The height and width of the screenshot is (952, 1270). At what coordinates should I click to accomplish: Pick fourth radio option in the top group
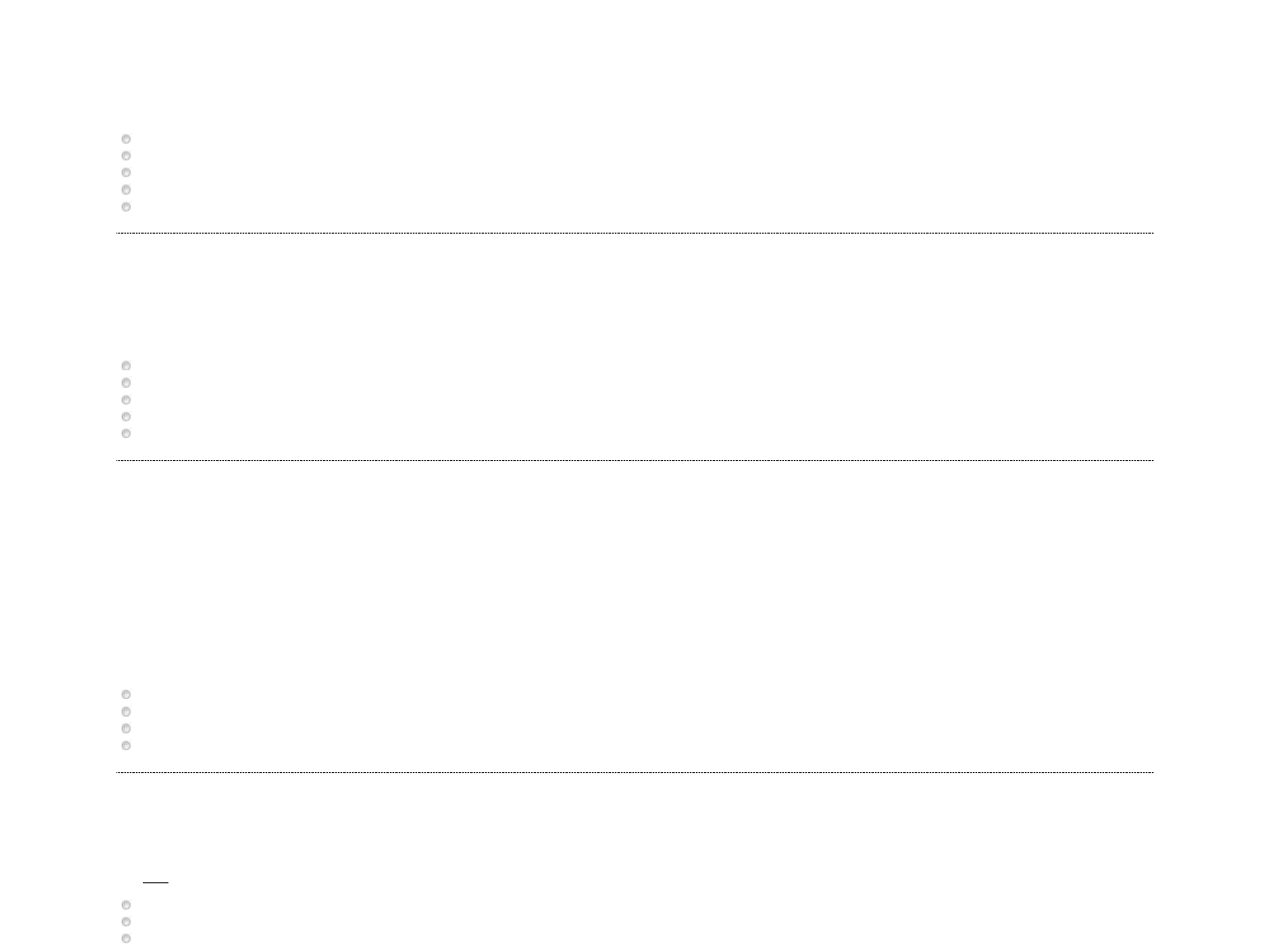click(x=126, y=190)
